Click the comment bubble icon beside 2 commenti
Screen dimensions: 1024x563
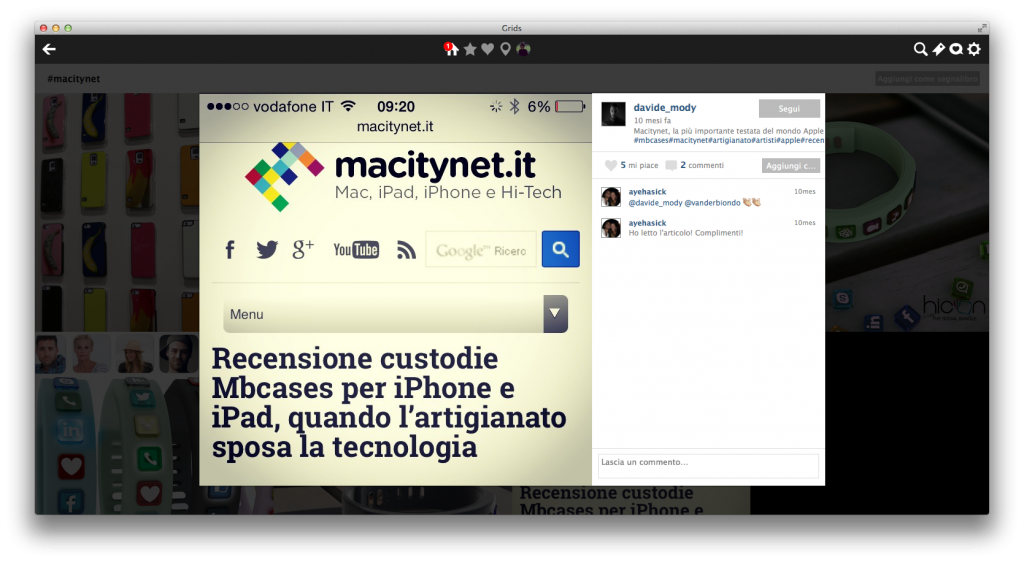click(x=671, y=165)
